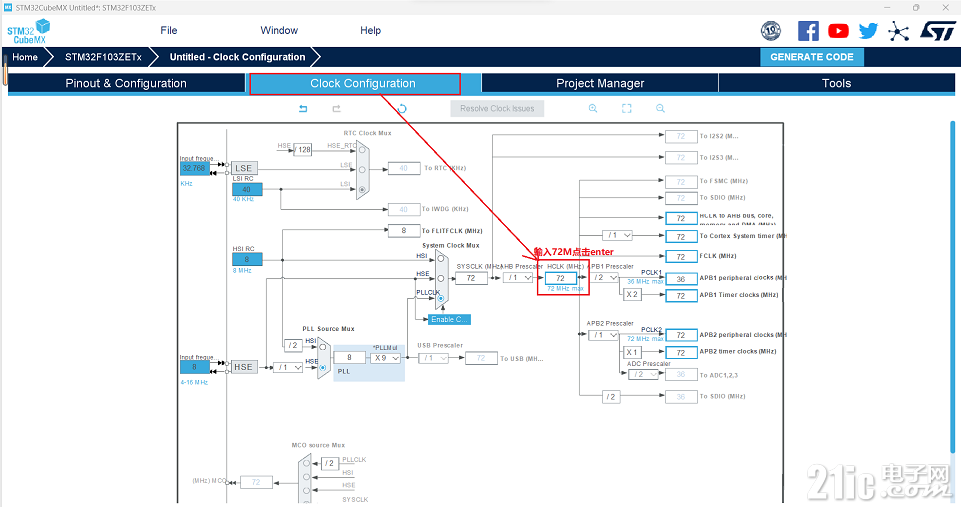Image resolution: width=961 pixels, height=507 pixels.
Task: Switch to Pinout & Configuration tab
Action: 126,83
